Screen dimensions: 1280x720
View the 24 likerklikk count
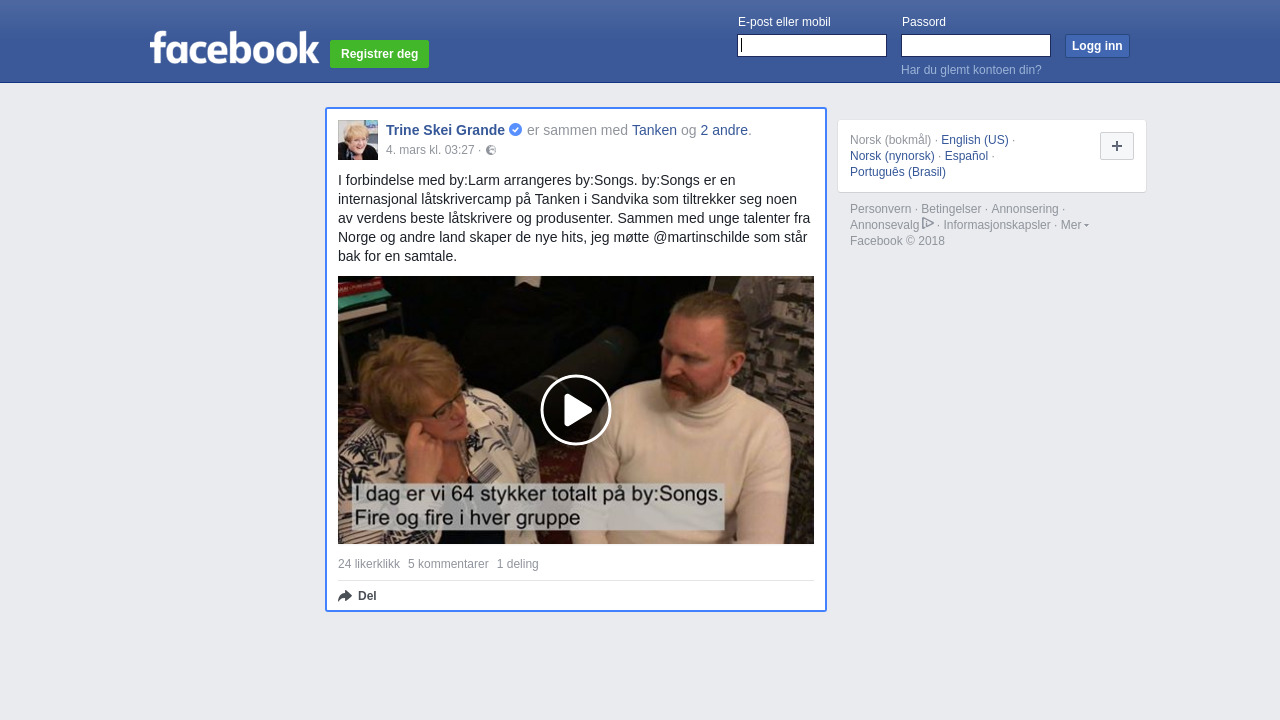coord(369,564)
